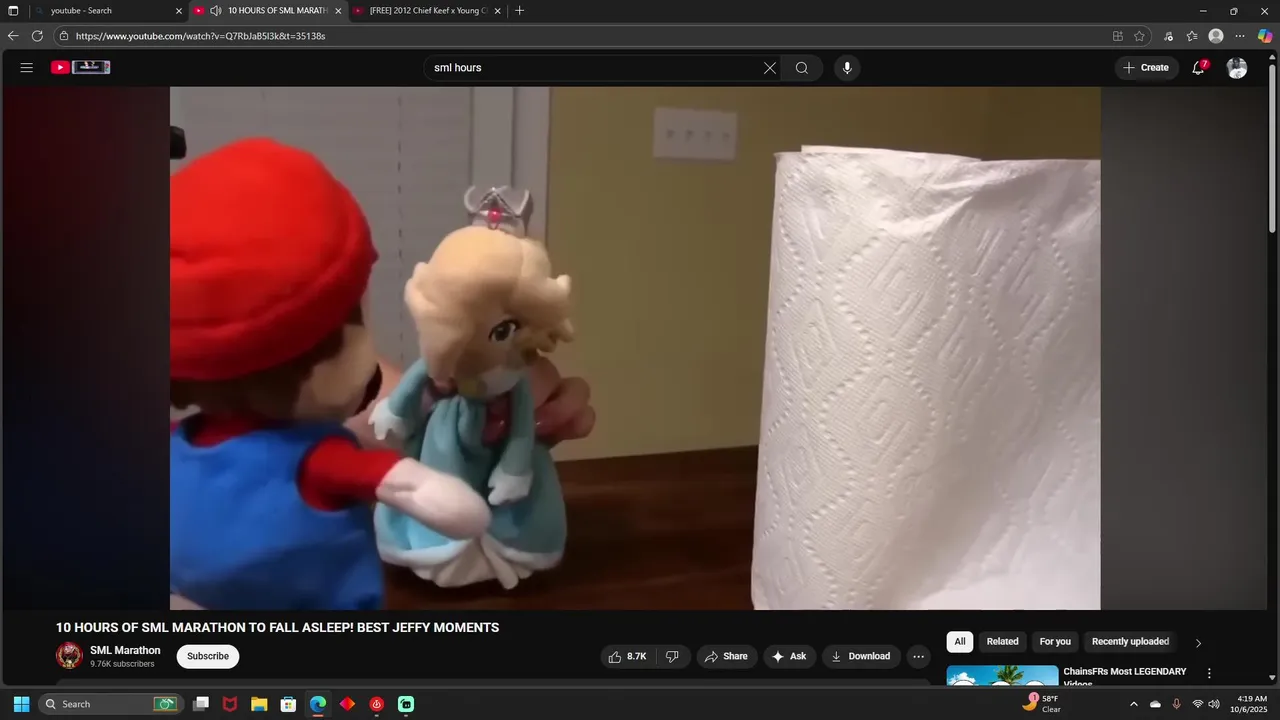
Task: Click the video player to pause
Action: 635,348
